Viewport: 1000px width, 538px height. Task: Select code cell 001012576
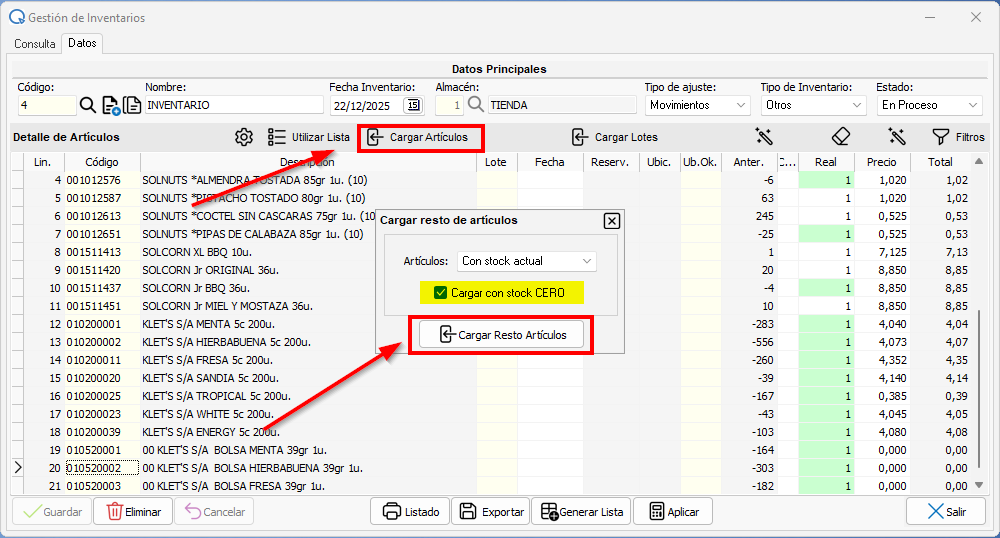click(x=102, y=180)
